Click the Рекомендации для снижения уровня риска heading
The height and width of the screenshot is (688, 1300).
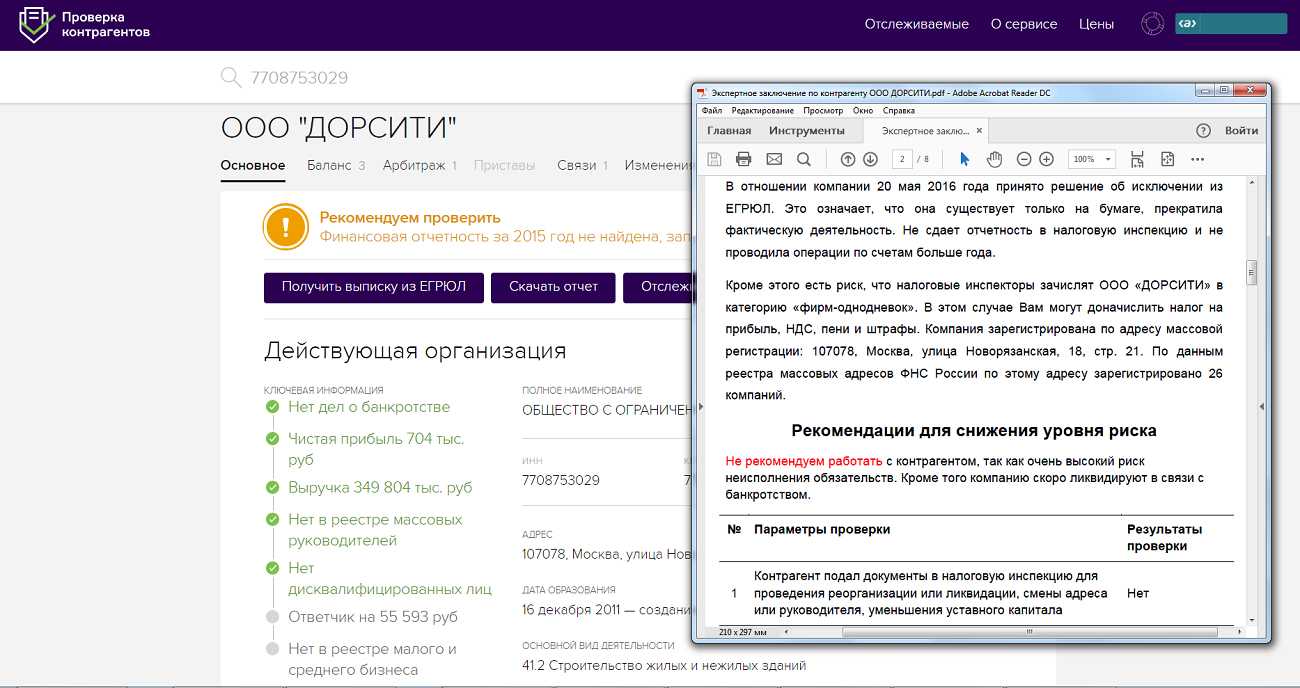point(974,431)
